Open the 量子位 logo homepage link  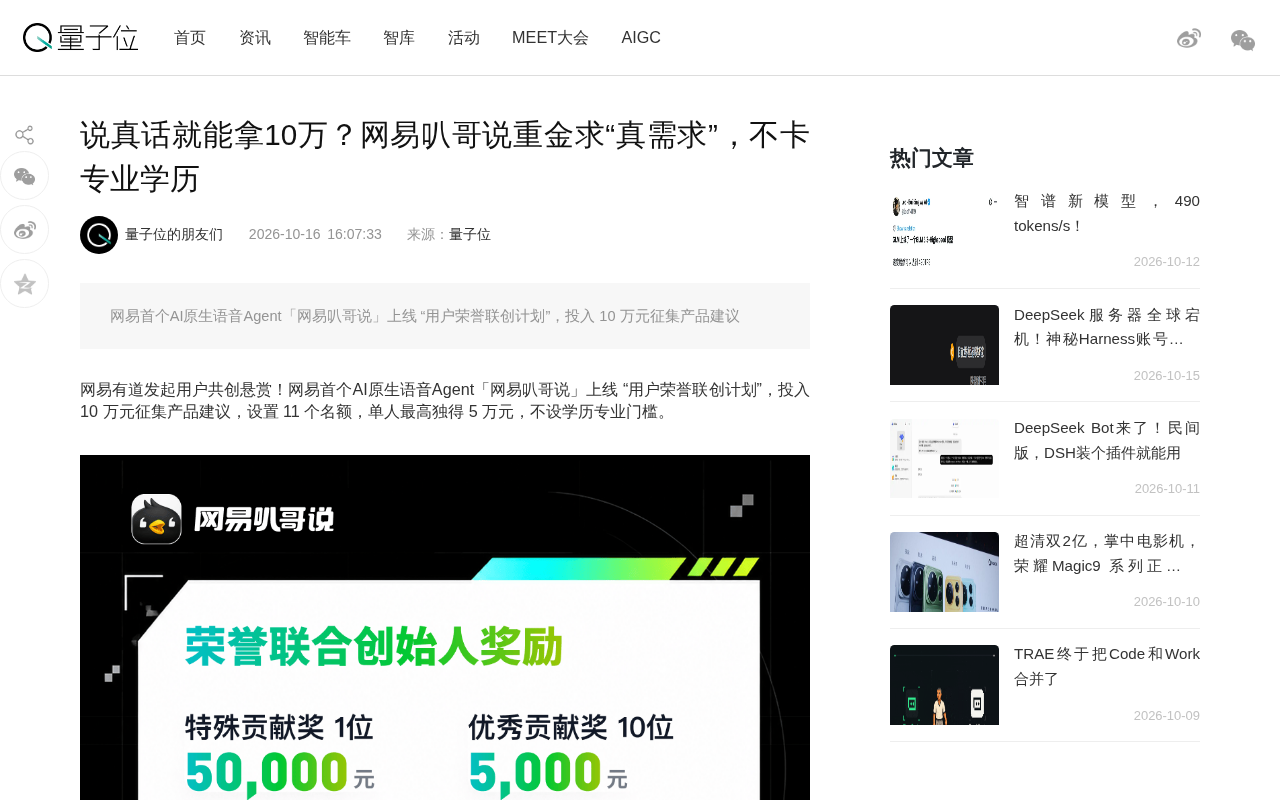80,38
